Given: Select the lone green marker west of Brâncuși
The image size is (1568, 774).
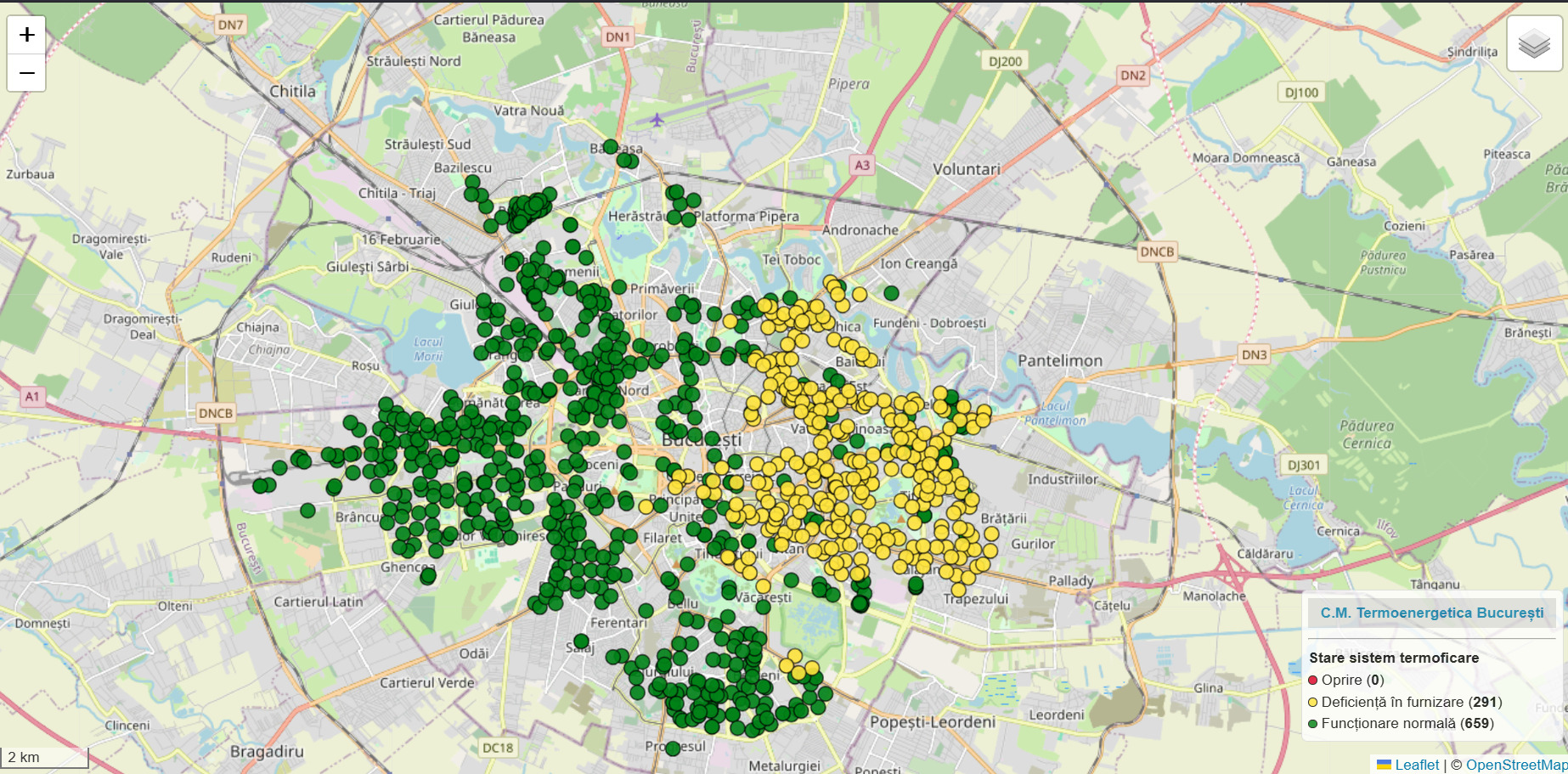Looking at the screenshot, I should click(307, 511).
